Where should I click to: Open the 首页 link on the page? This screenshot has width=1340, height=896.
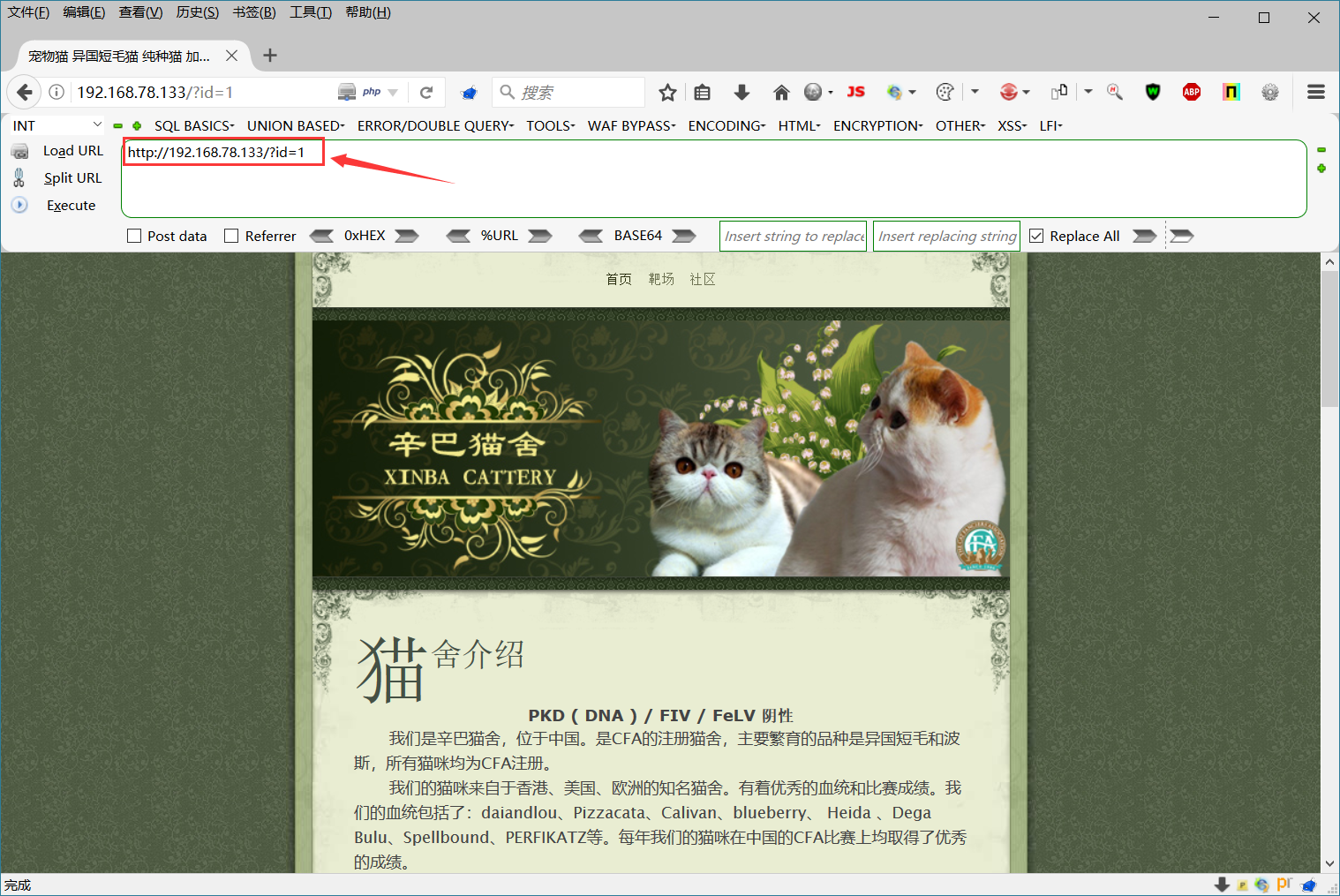619,279
